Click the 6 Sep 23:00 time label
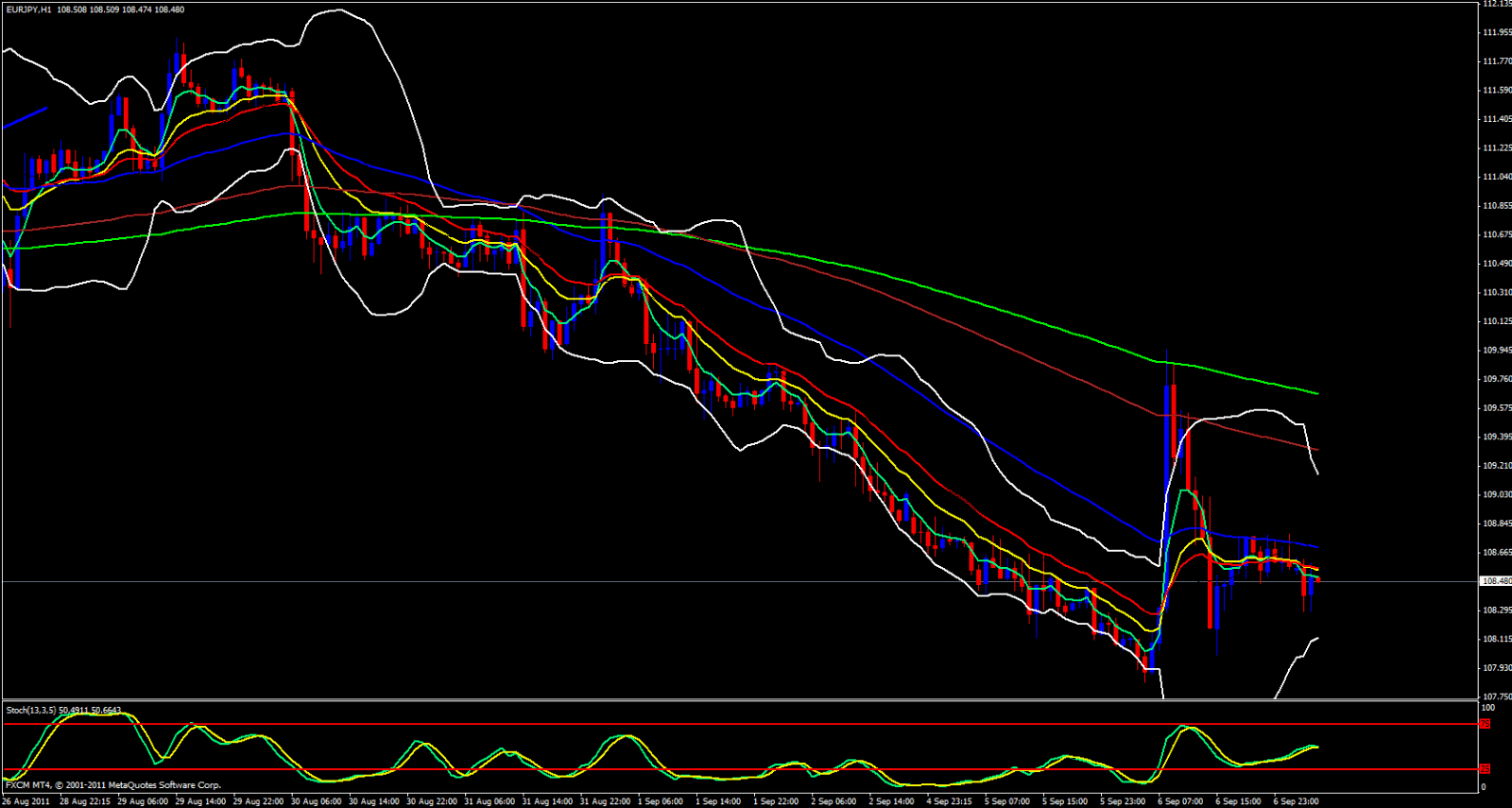 1296,801
